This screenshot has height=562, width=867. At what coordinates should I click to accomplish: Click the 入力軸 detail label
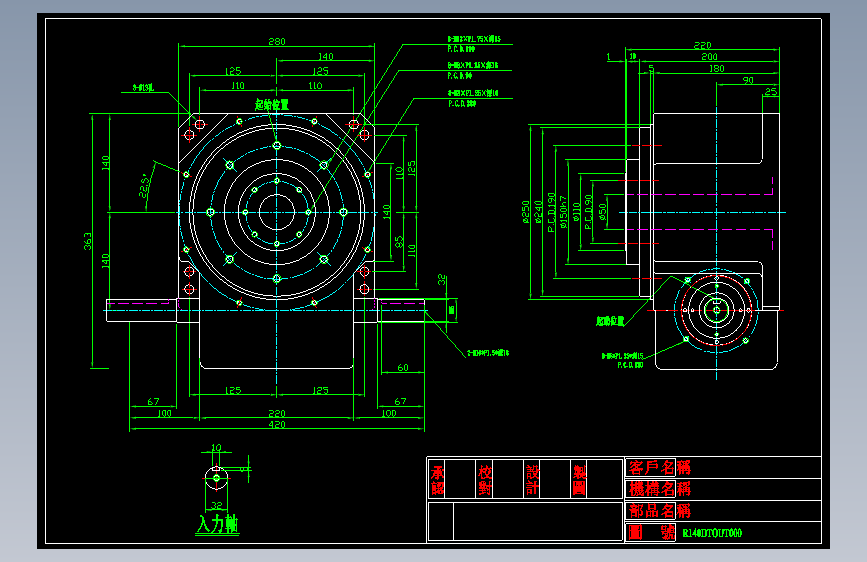[x=217, y=524]
